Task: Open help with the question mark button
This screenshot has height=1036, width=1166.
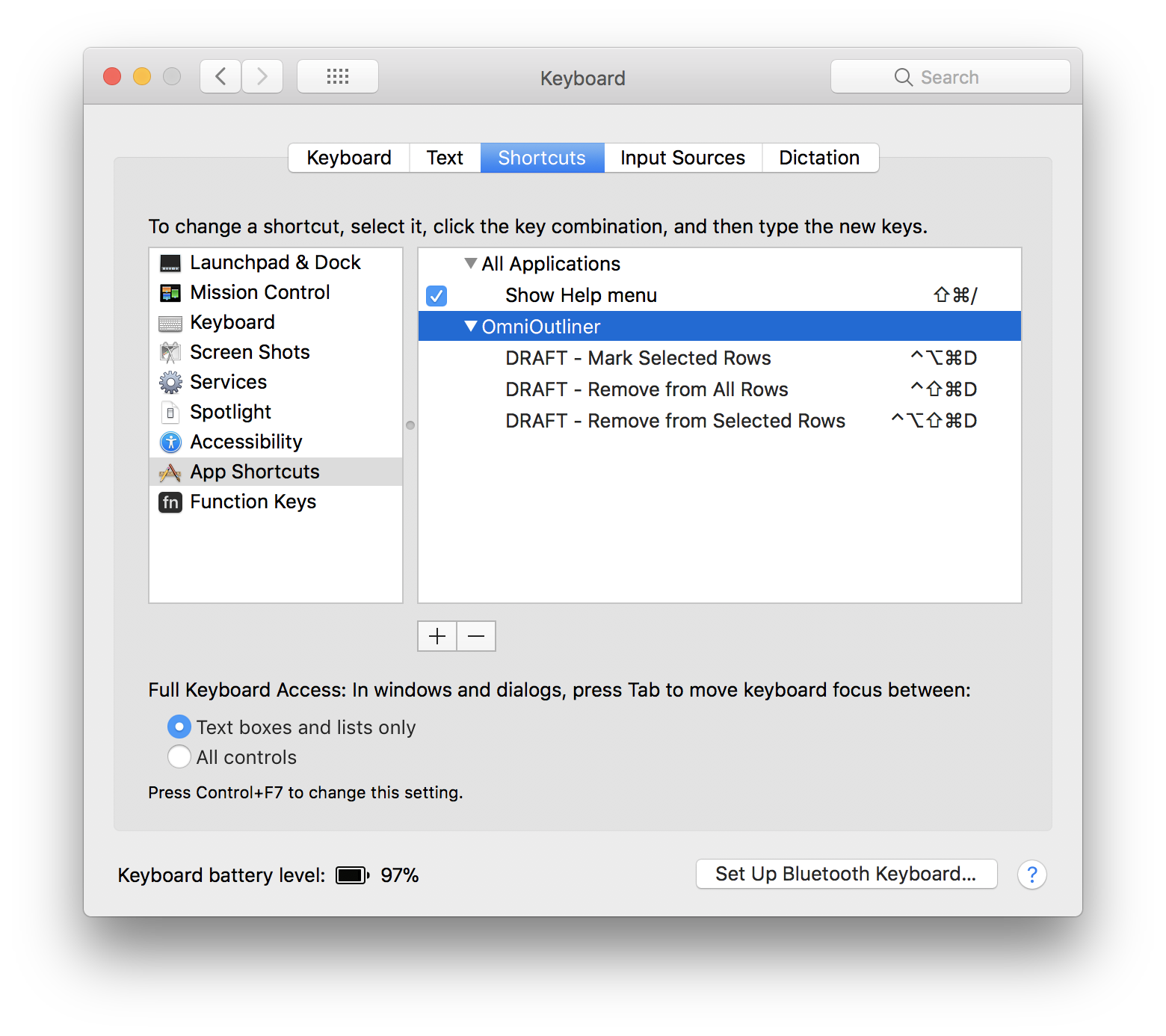Action: 1032,875
